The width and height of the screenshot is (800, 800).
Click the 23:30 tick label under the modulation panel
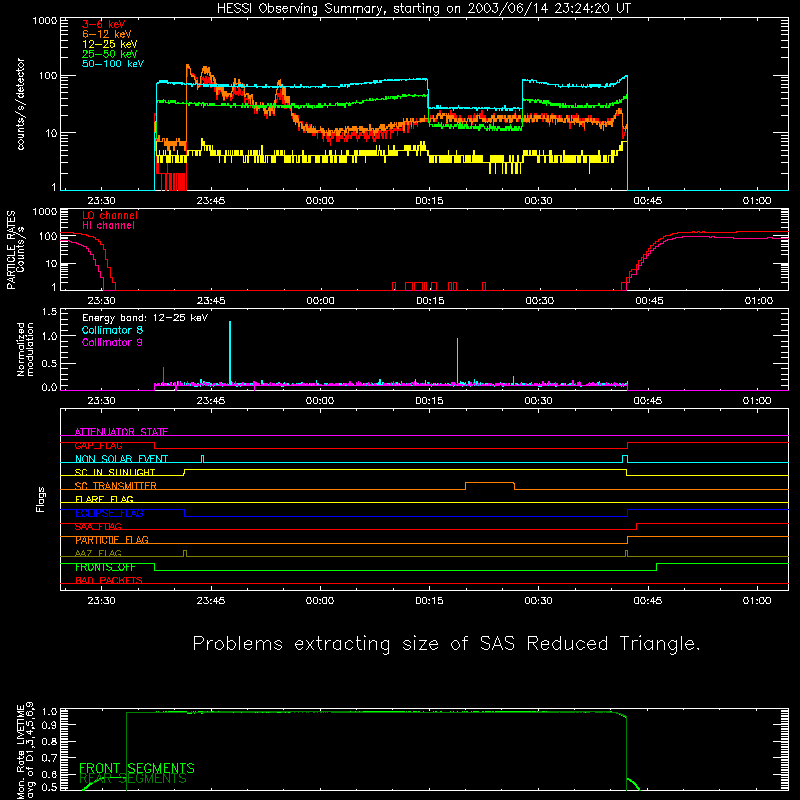[101, 401]
